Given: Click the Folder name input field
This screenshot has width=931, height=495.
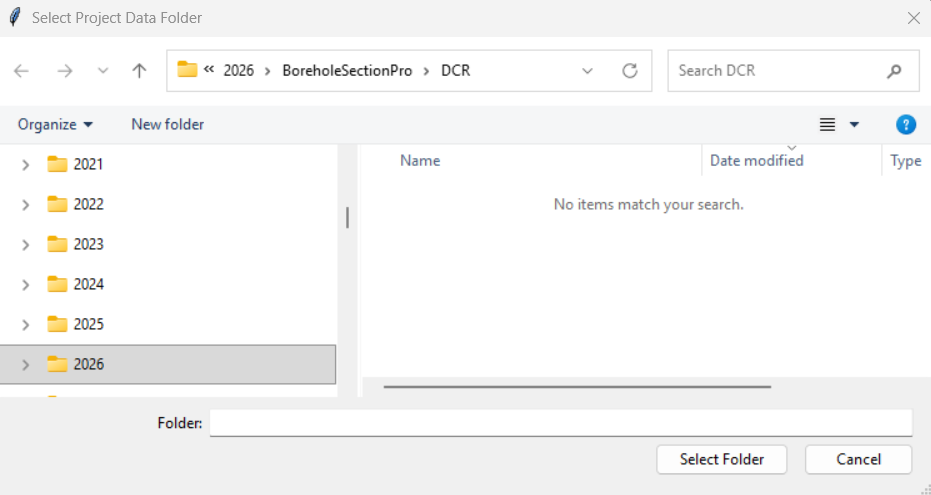Looking at the screenshot, I should point(560,423).
